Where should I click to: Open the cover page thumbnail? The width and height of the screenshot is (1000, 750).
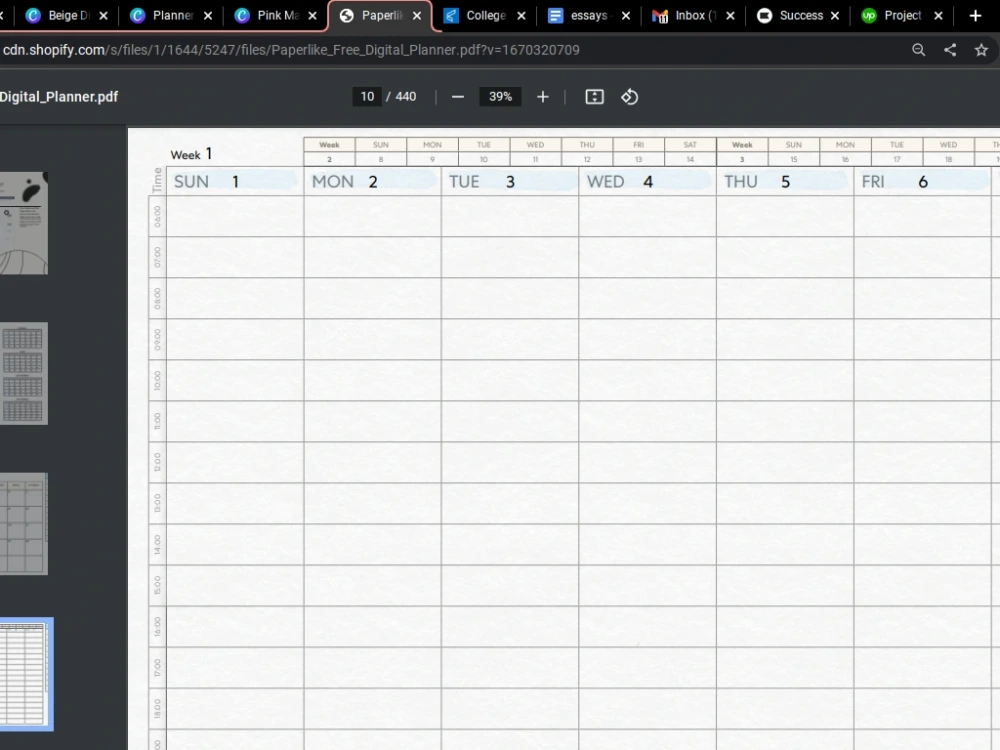point(24,223)
